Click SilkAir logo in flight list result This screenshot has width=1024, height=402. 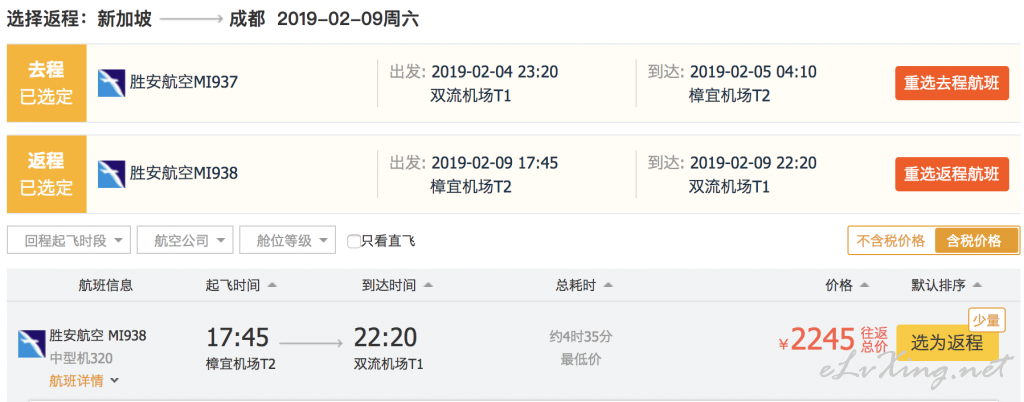coord(31,343)
